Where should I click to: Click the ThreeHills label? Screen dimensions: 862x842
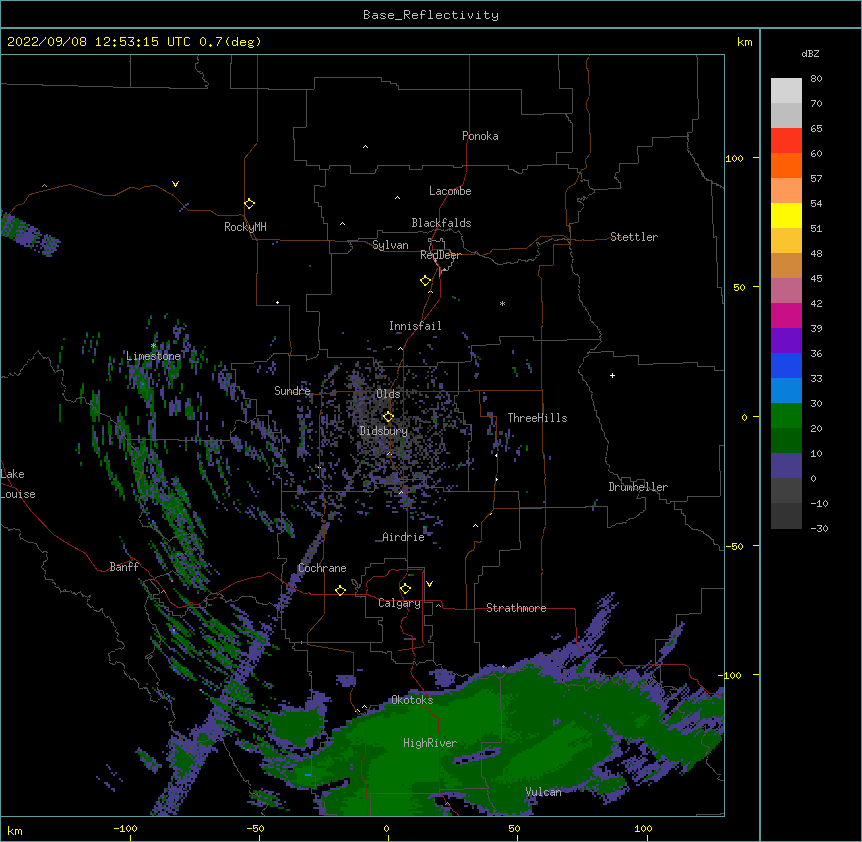pyautogui.click(x=537, y=418)
